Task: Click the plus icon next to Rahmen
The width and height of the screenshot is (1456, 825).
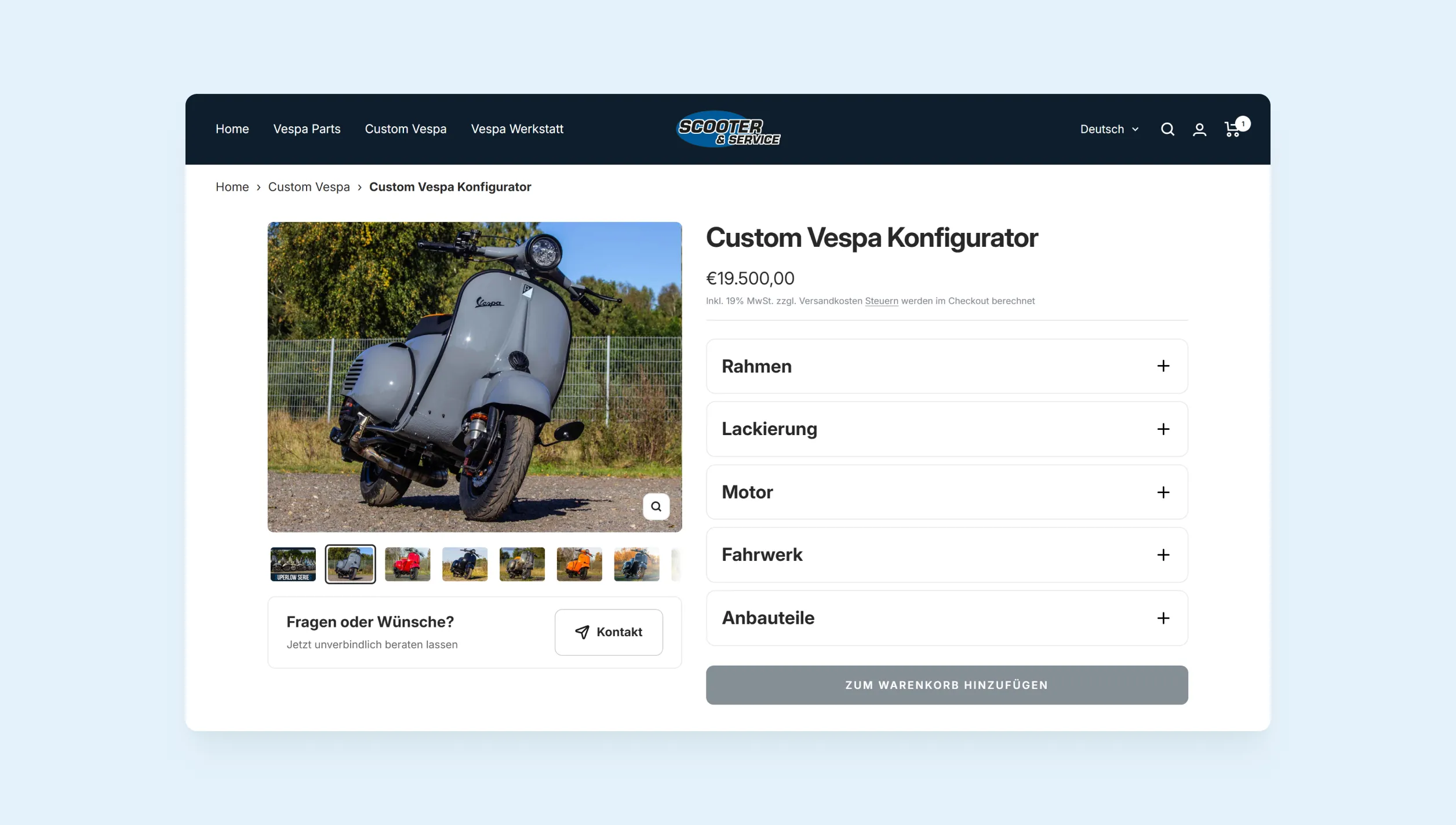Action: click(1163, 366)
